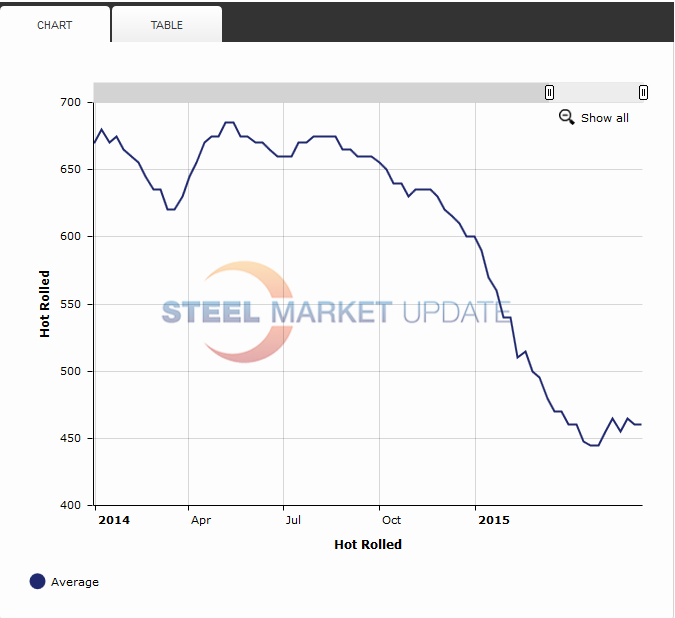Click the right scrollbar grip handle
This screenshot has width=675, height=618.
click(x=643, y=92)
